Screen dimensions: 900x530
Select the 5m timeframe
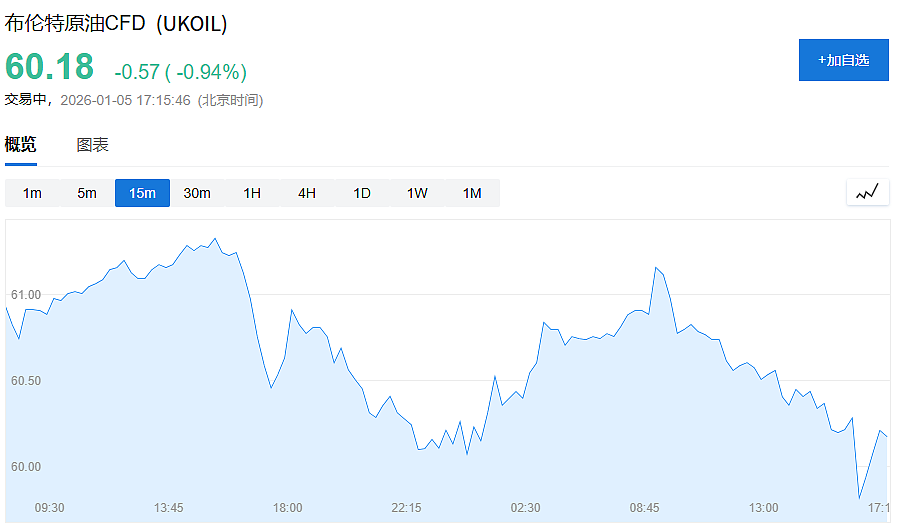[x=87, y=193]
